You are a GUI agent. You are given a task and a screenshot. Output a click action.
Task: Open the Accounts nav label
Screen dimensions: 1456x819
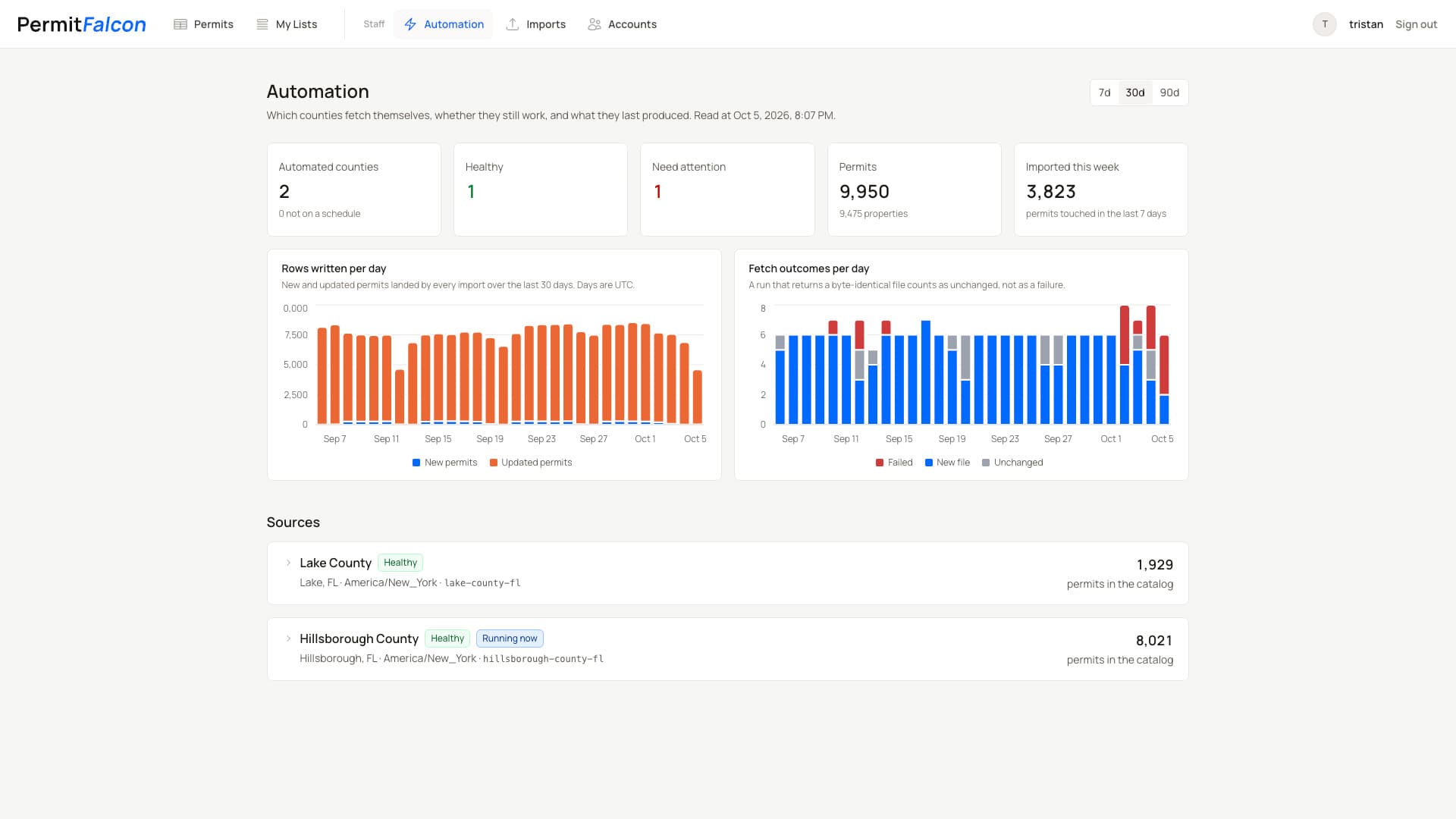[632, 24]
